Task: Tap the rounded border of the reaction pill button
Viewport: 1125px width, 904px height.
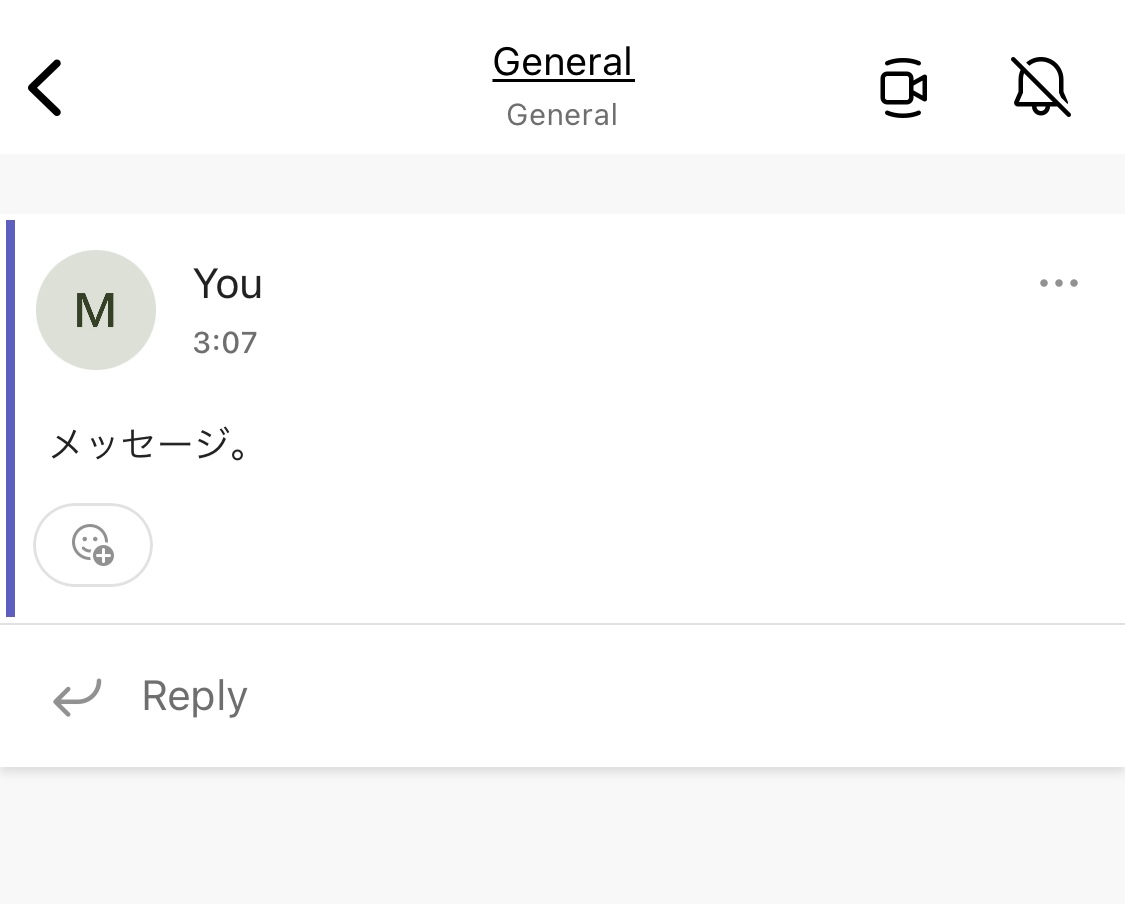Action: click(93, 504)
